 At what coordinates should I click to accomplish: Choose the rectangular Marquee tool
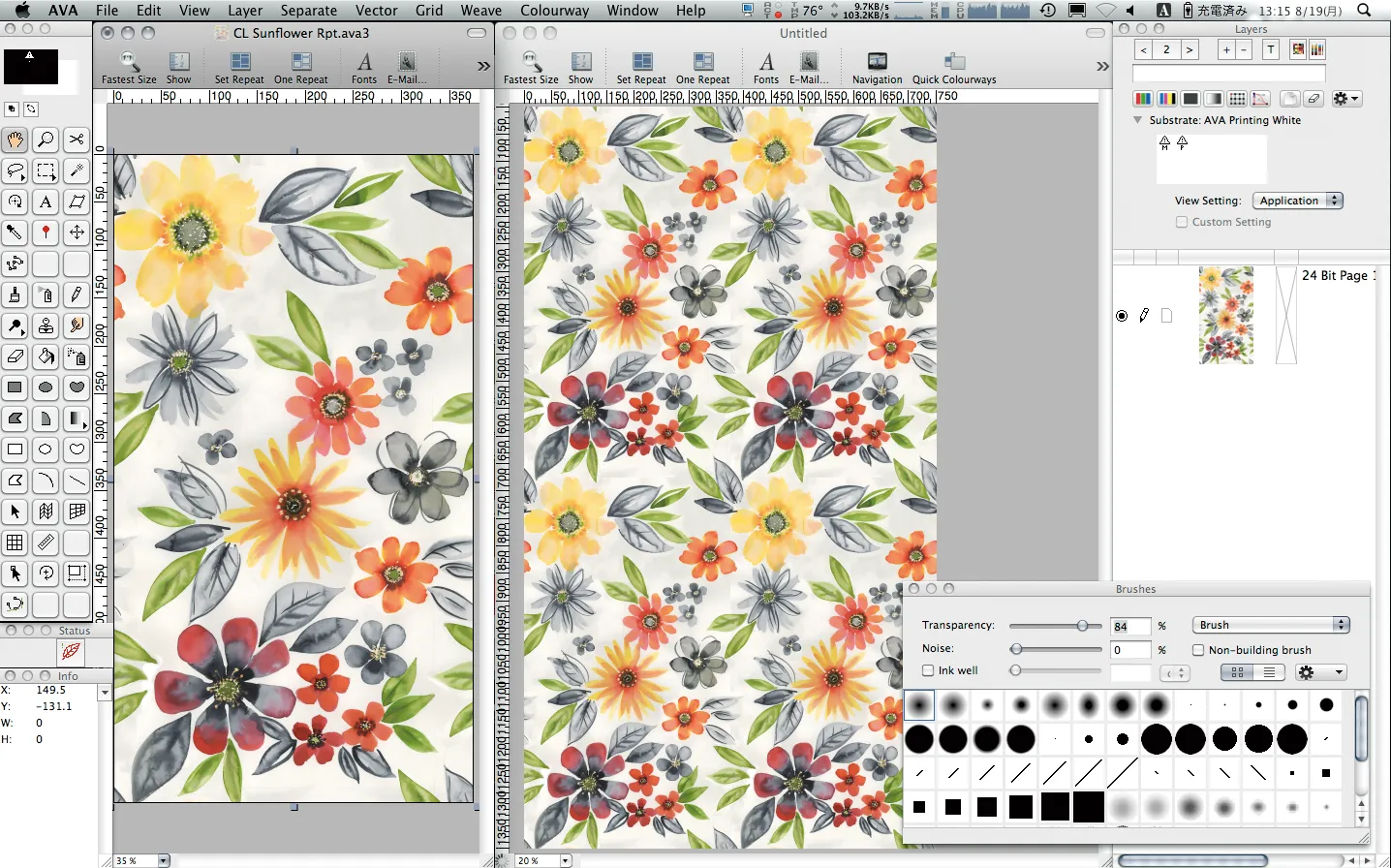point(46,171)
